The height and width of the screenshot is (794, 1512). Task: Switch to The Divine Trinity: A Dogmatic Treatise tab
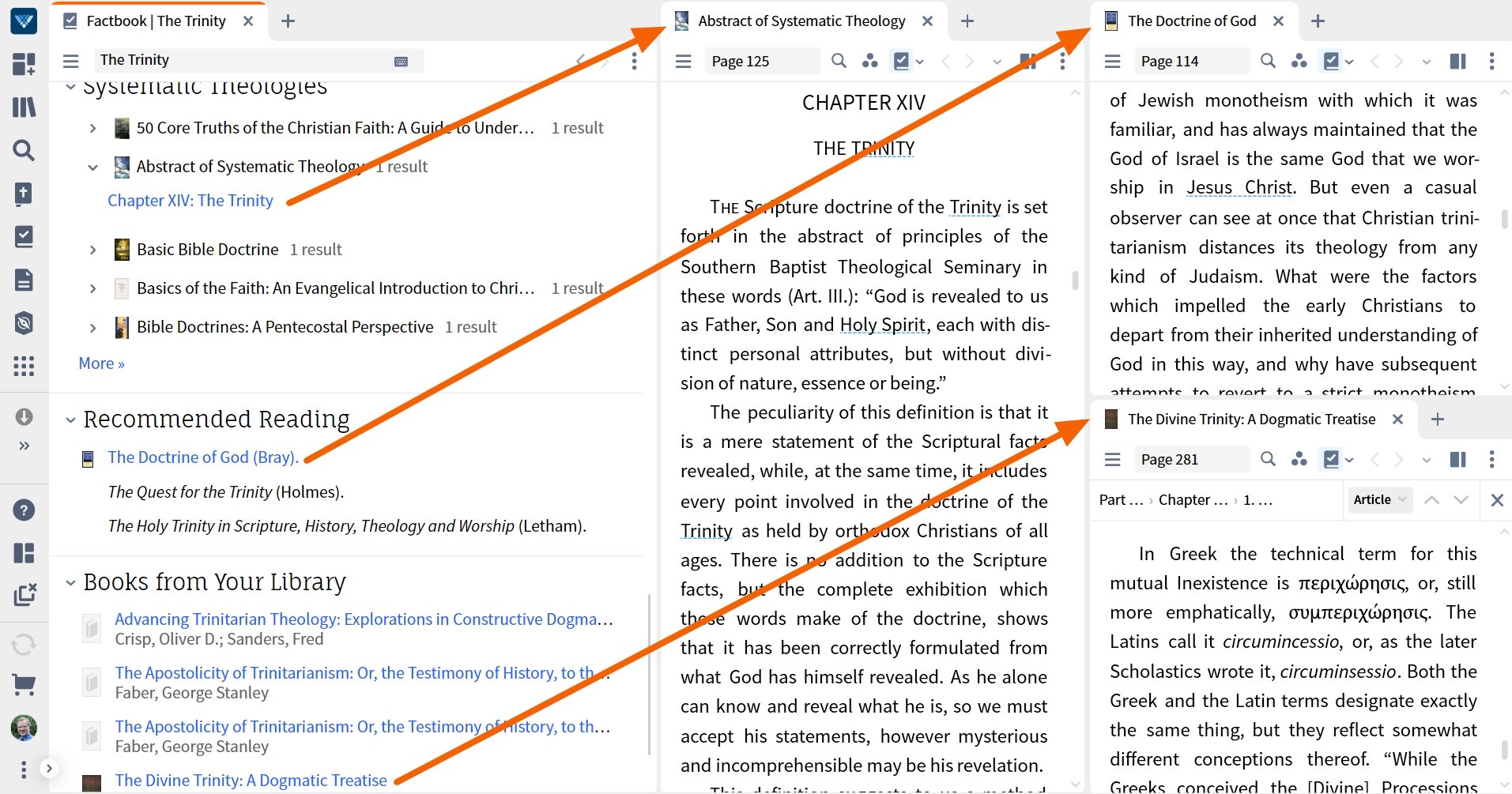coord(1251,420)
